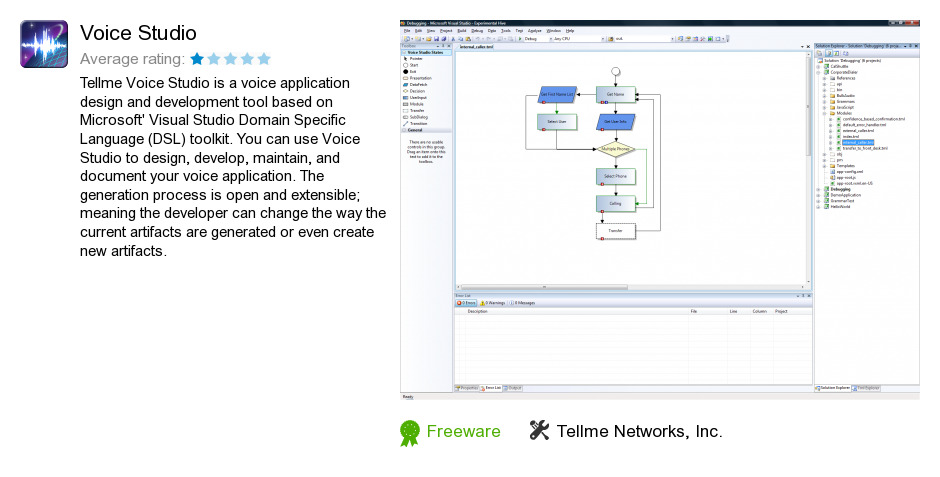Select confidence_based_confirmation file in tree
The height and width of the screenshot is (477, 940).
coord(873,119)
